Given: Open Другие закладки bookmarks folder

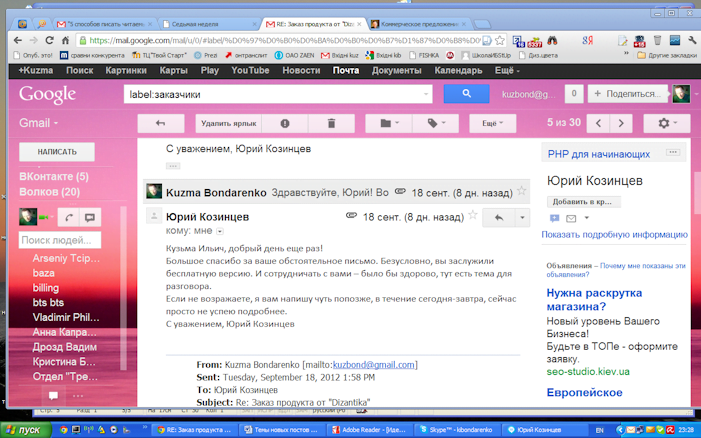Looking at the screenshot, I should click(667, 55).
